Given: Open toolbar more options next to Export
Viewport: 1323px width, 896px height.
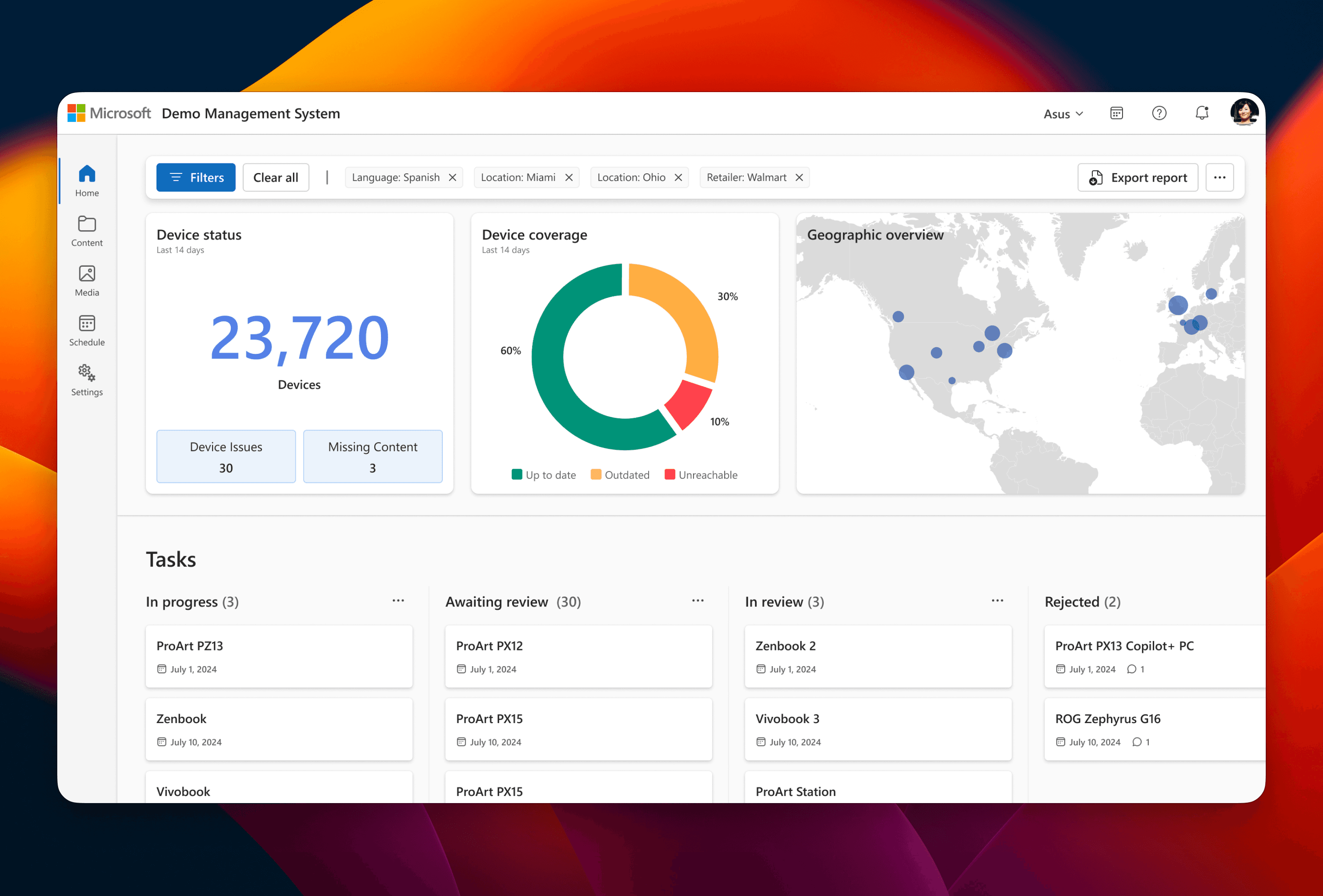Looking at the screenshot, I should point(1219,178).
